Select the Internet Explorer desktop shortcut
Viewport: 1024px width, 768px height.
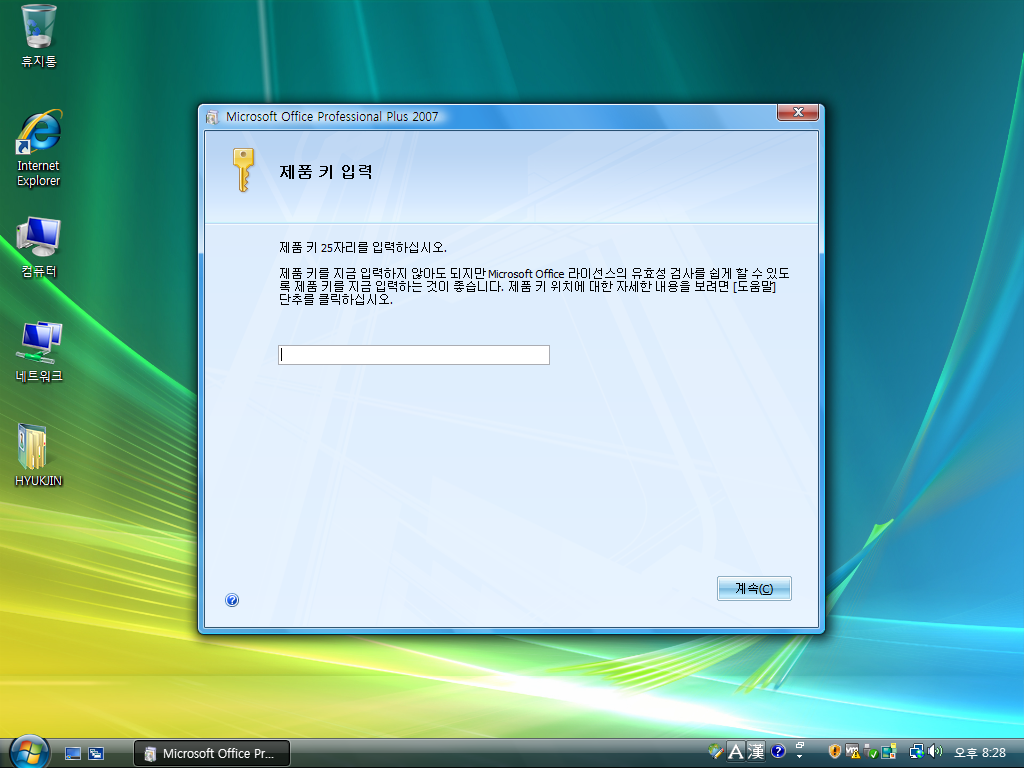[39, 149]
